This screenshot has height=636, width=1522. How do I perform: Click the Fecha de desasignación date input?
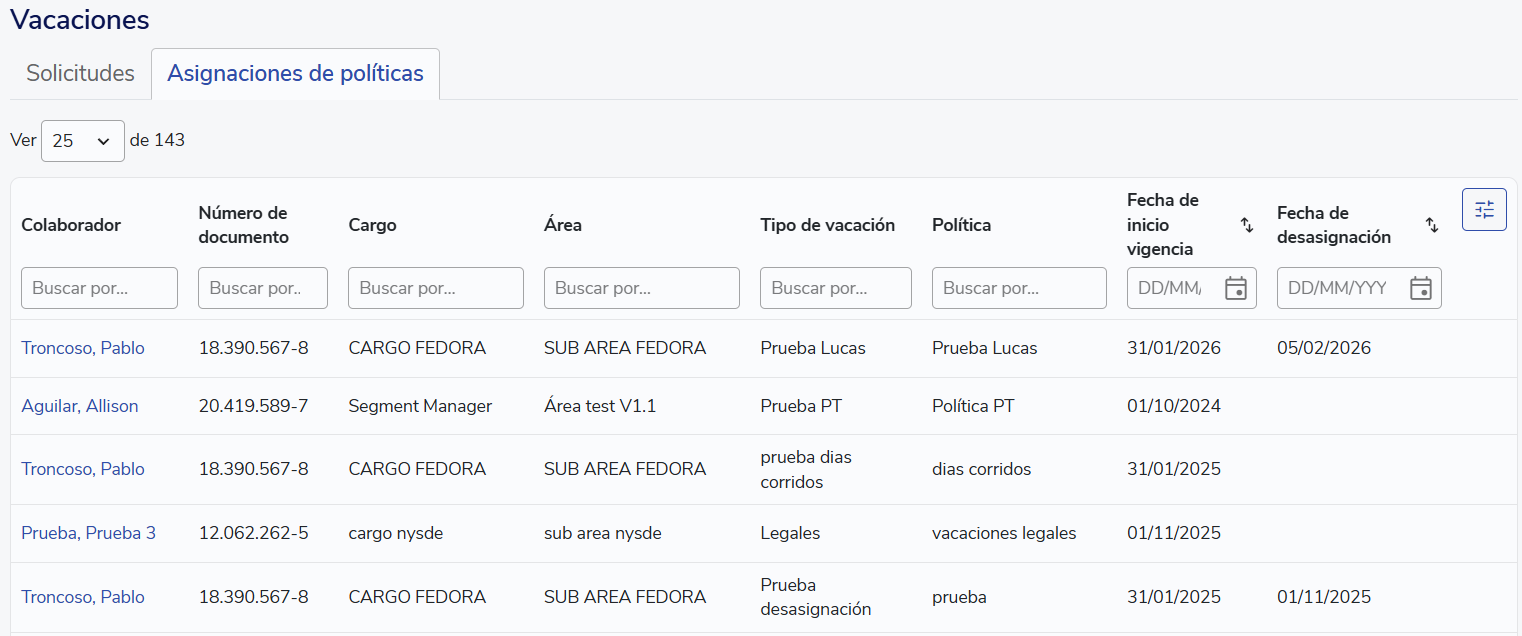coord(1340,288)
